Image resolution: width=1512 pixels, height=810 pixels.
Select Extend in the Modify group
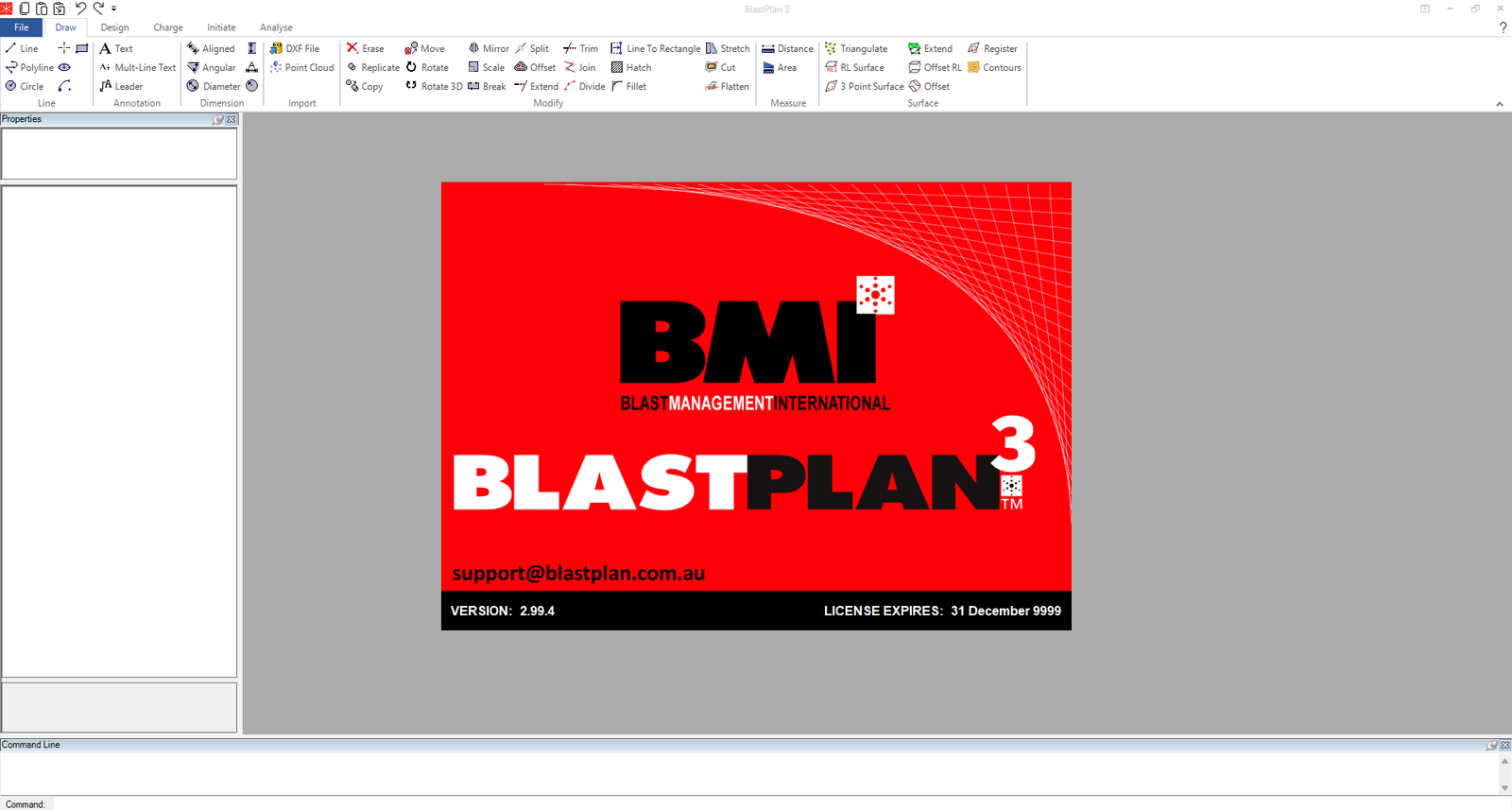[x=537, y=86]
